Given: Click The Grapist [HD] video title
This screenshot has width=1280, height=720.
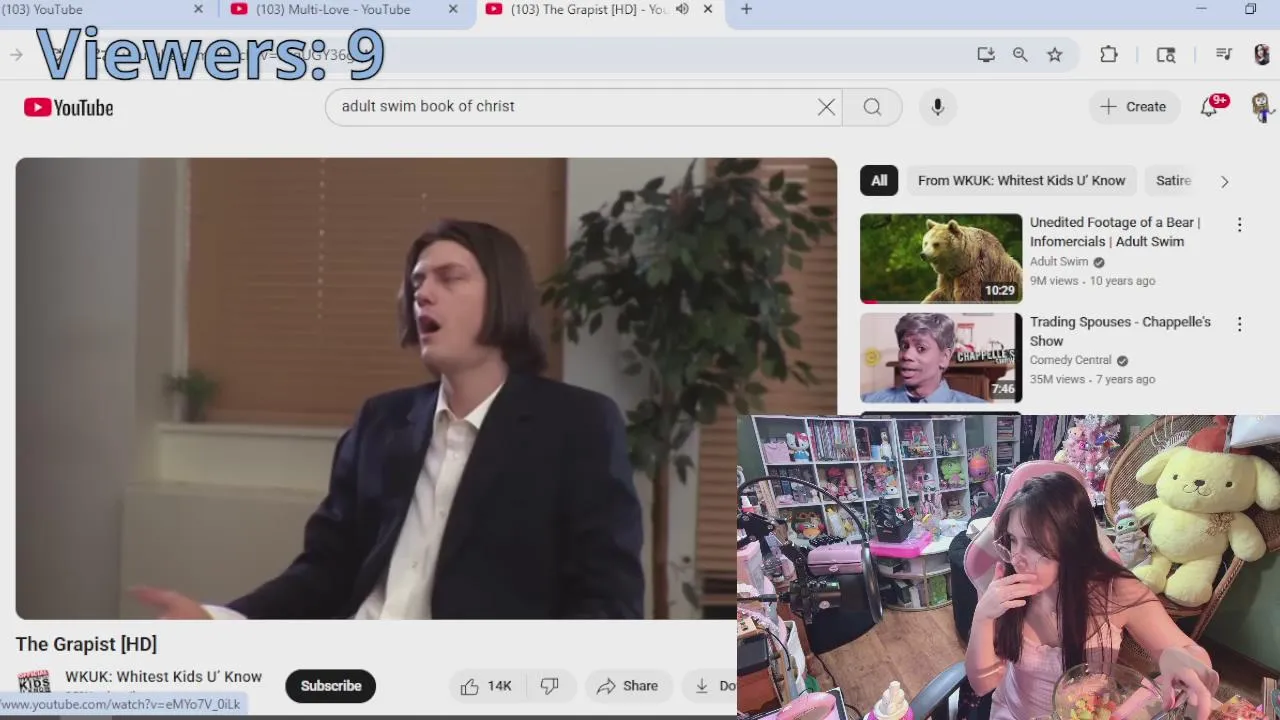Looking at the screenshot, I should point(86,644).
